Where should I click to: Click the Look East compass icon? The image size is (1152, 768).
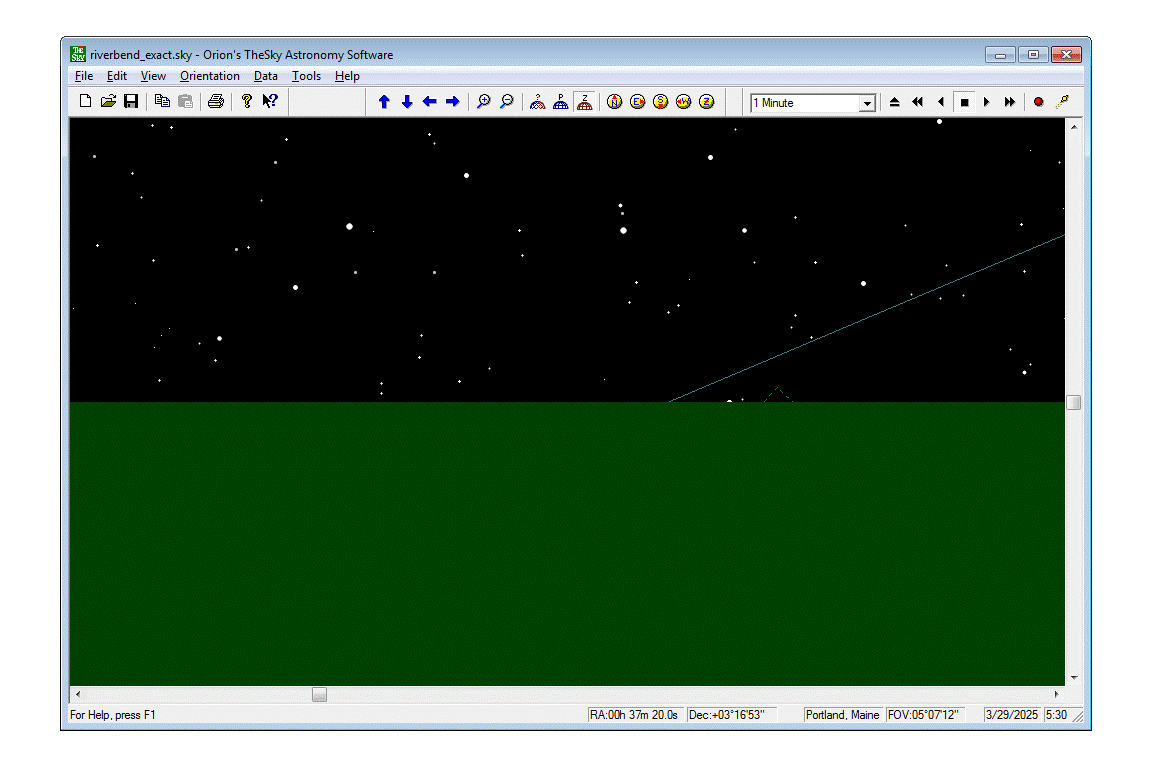click(638, 102)
